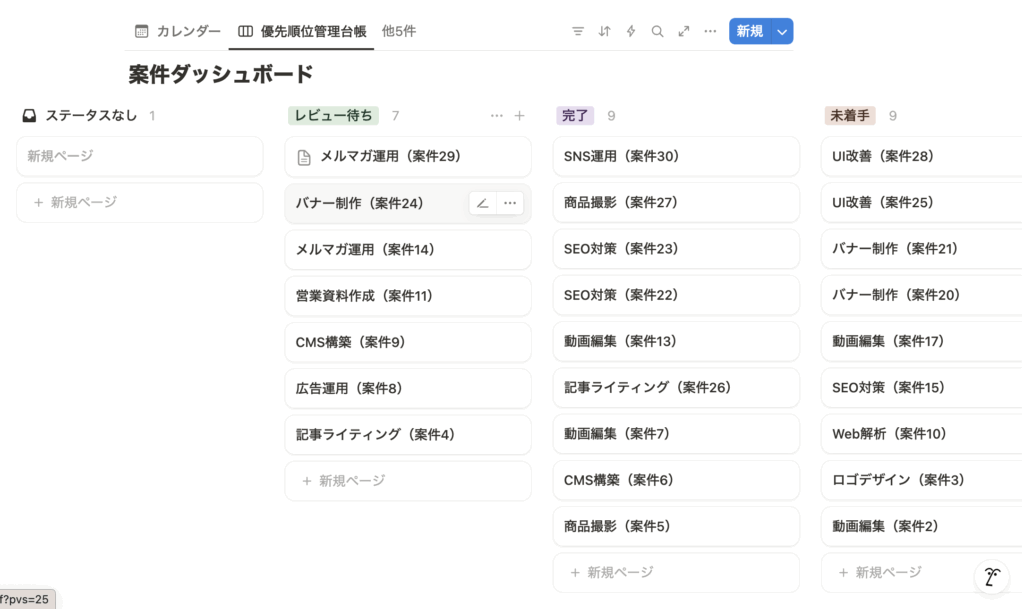
Task: Switch to the カレンダー tab
Action: (x=178, y=31)
